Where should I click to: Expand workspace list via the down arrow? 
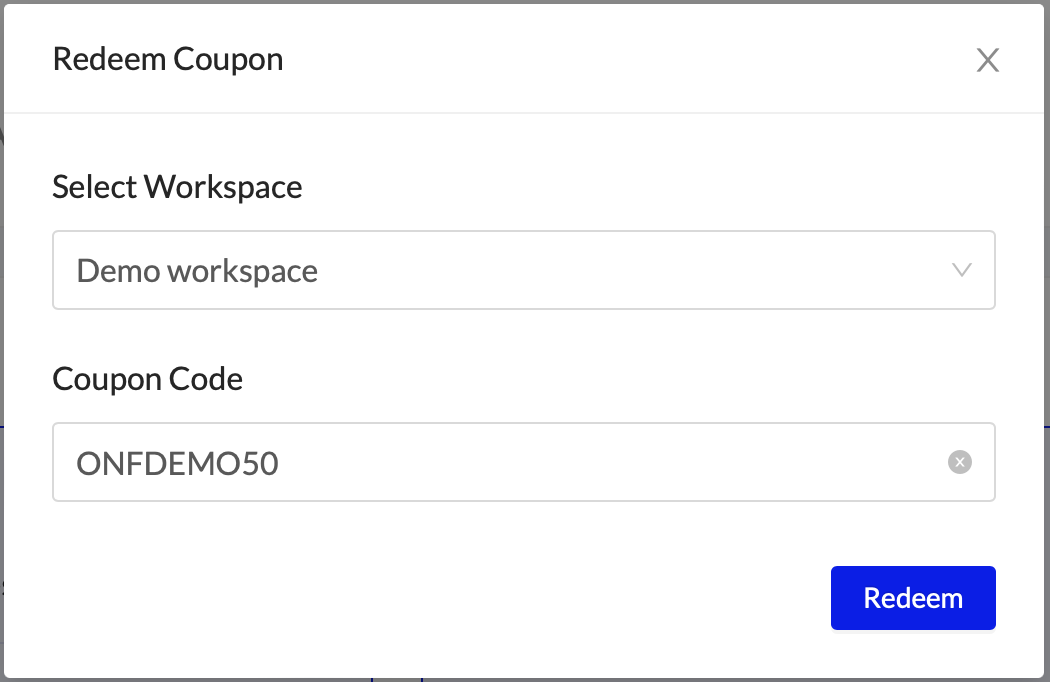pyautogui.click(x=962, y=270)
